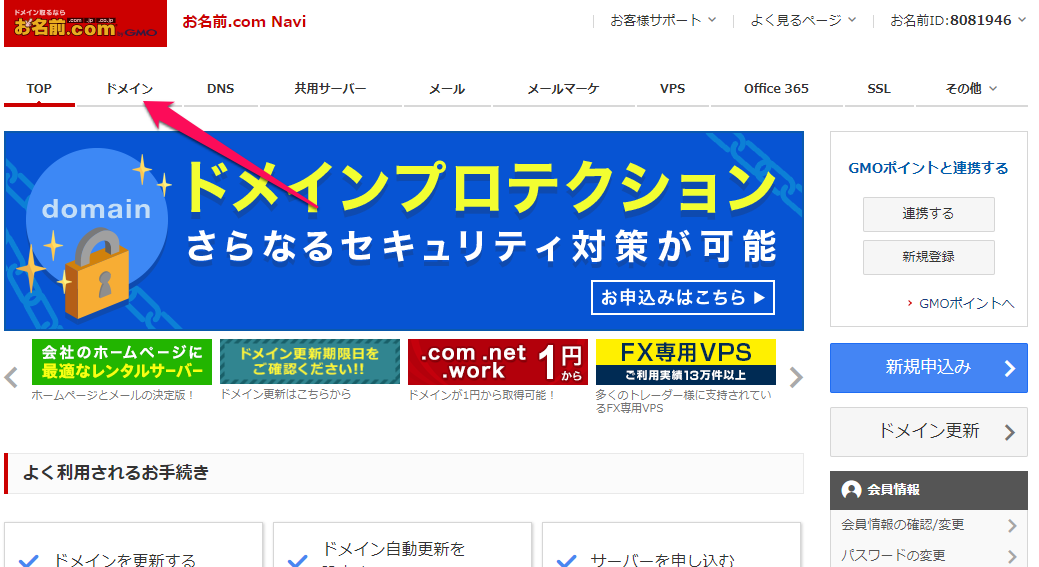Click the ドメインを更新する card

pos(133,545)
